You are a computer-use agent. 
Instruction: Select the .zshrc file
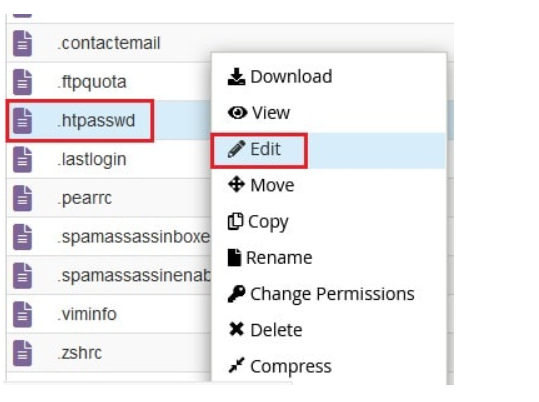pyautogui.click(x=80, y=353)
